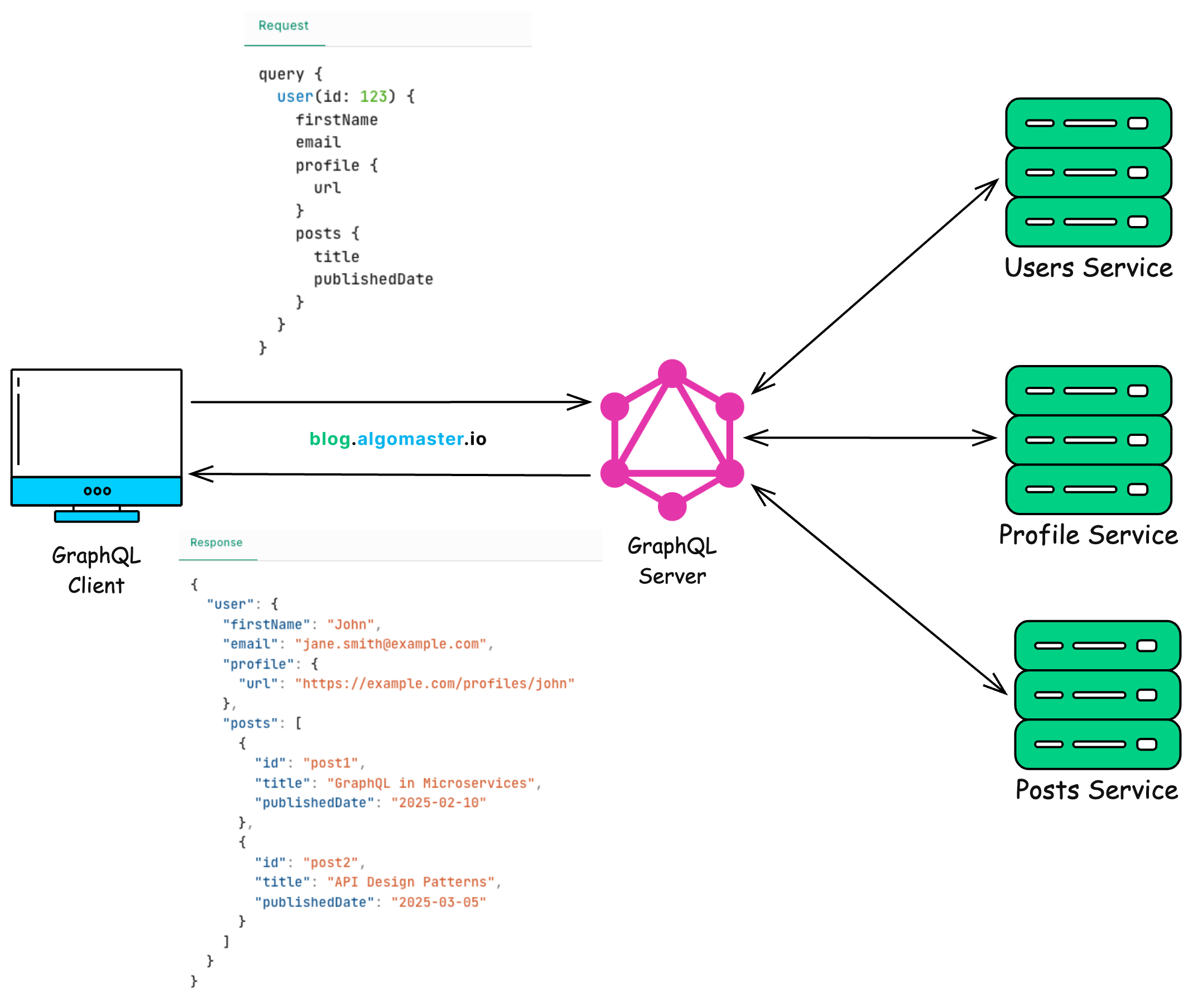
Task: Toggle the url field under profile
Action: pos(327,188)
